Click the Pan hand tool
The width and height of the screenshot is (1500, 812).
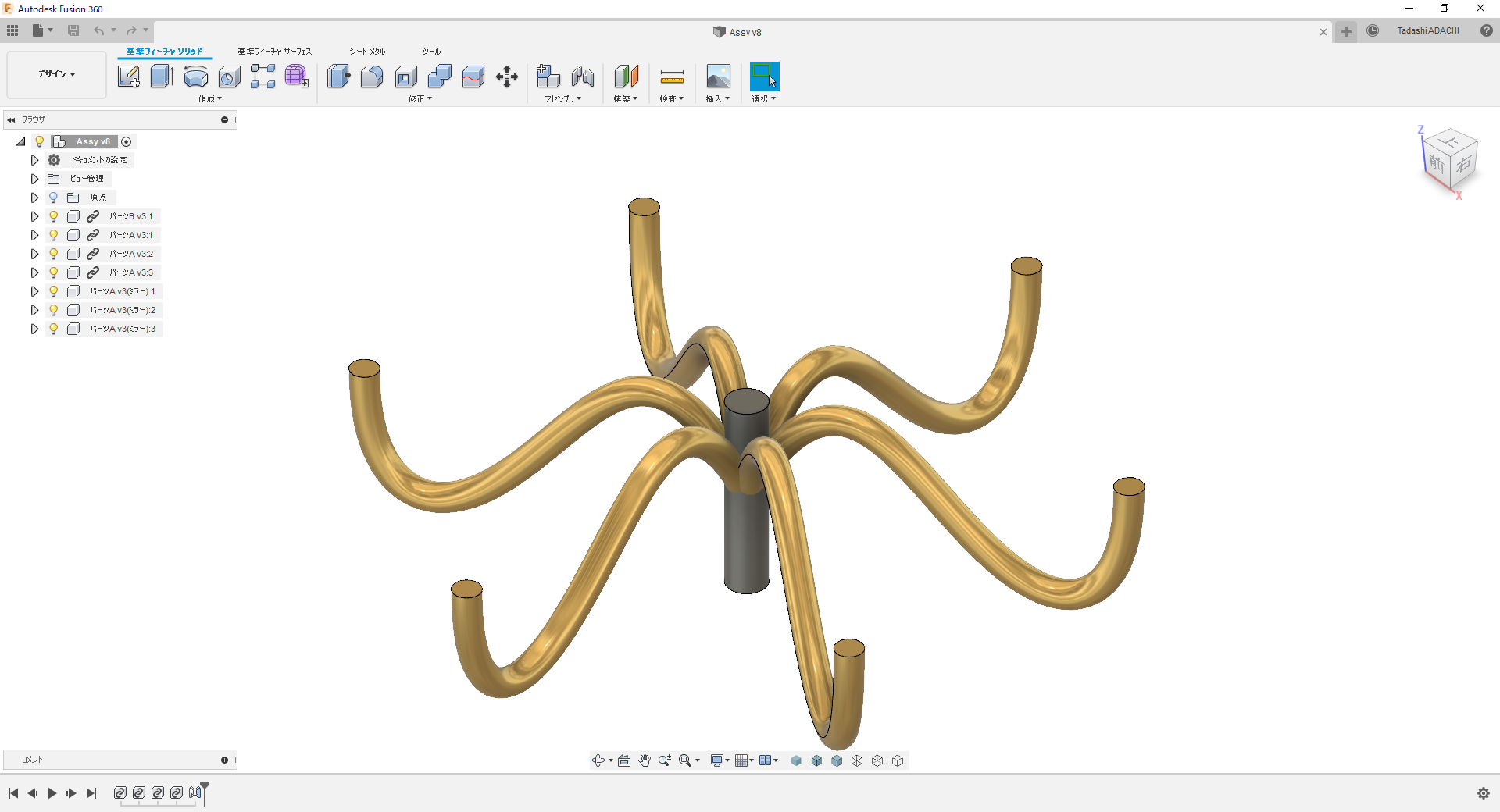point(644,760)
